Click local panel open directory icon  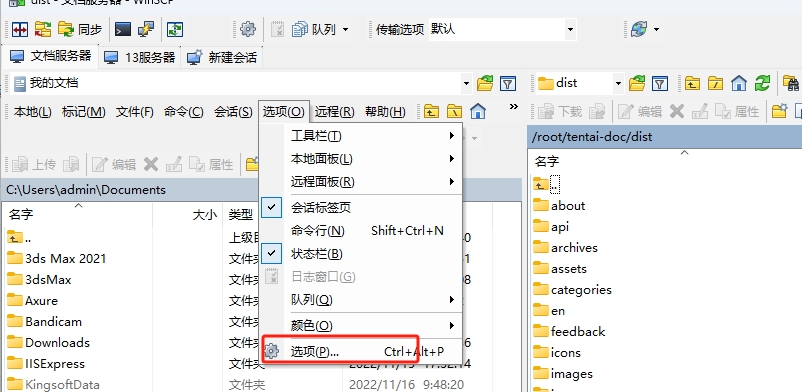pos(485,83)
